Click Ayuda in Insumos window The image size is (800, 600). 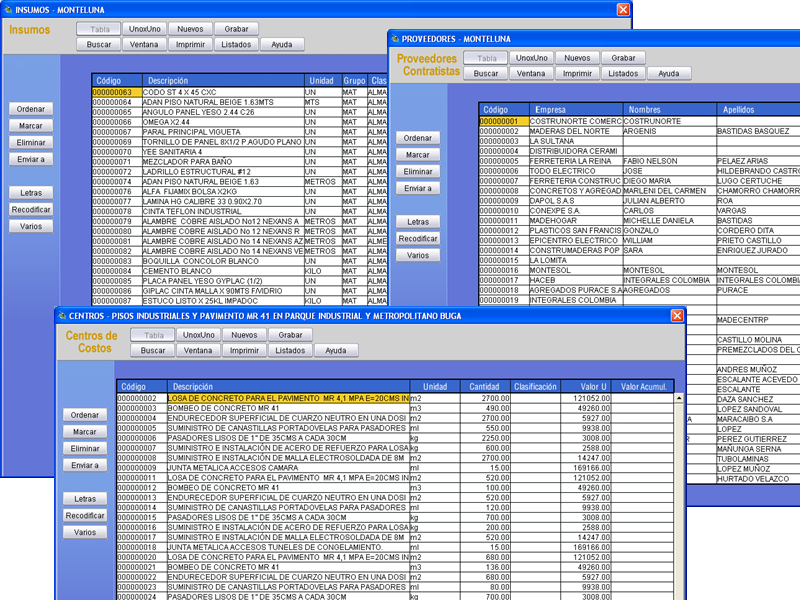(x=282, y=44)
